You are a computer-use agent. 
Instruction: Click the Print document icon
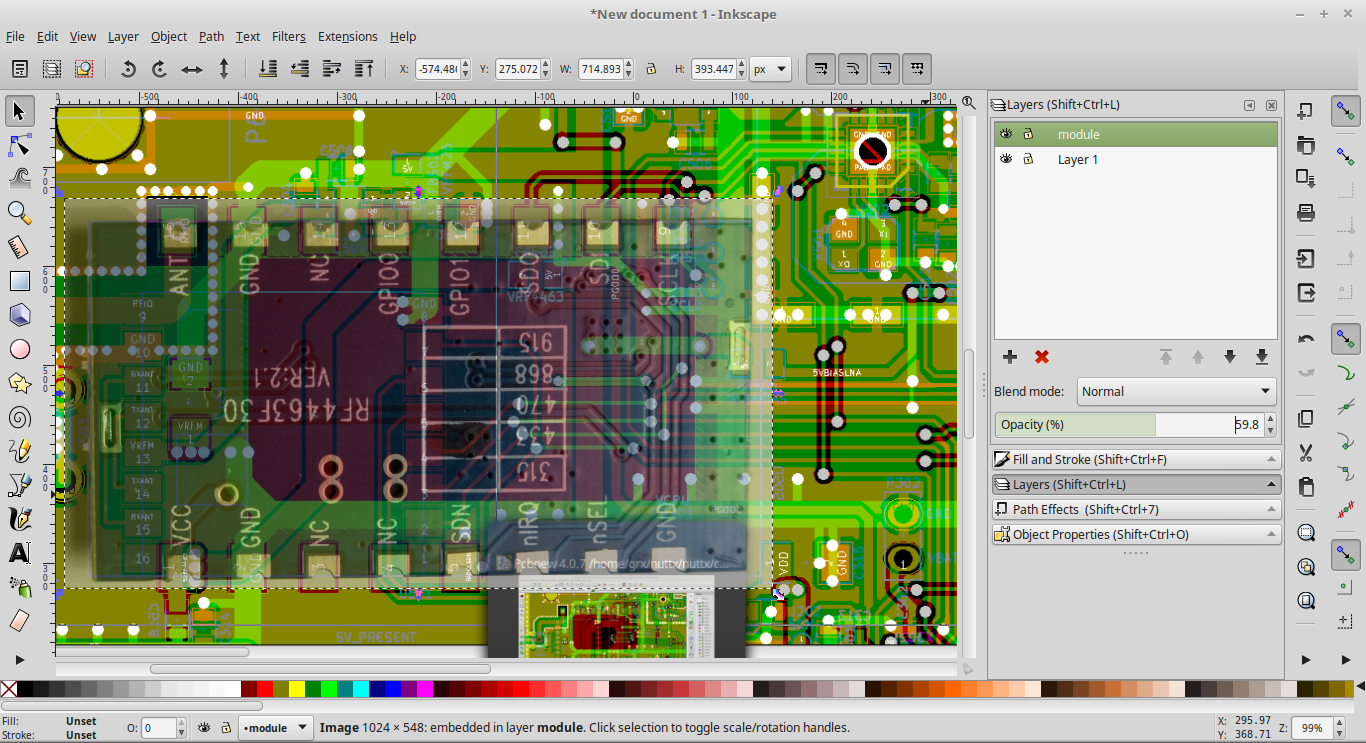[1305, 212]
